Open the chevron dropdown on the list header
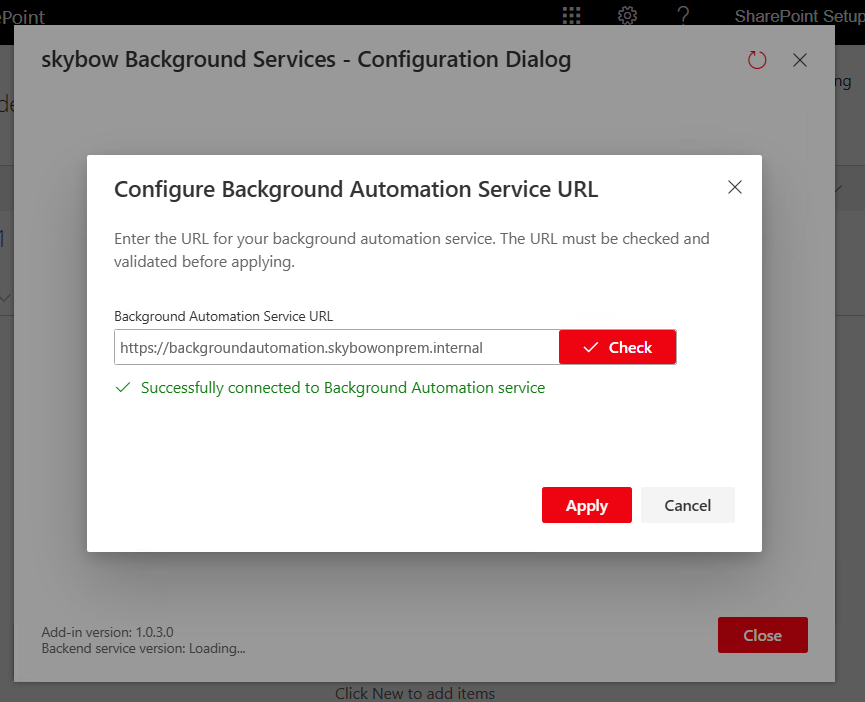Screen dimensions: 865x702 pyautogui.click(x=838, y=189)
